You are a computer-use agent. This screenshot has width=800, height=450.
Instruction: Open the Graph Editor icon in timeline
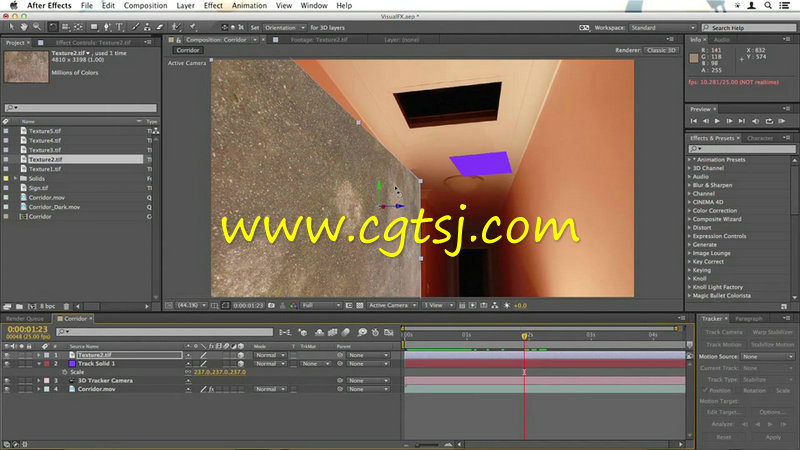point(389,332)
